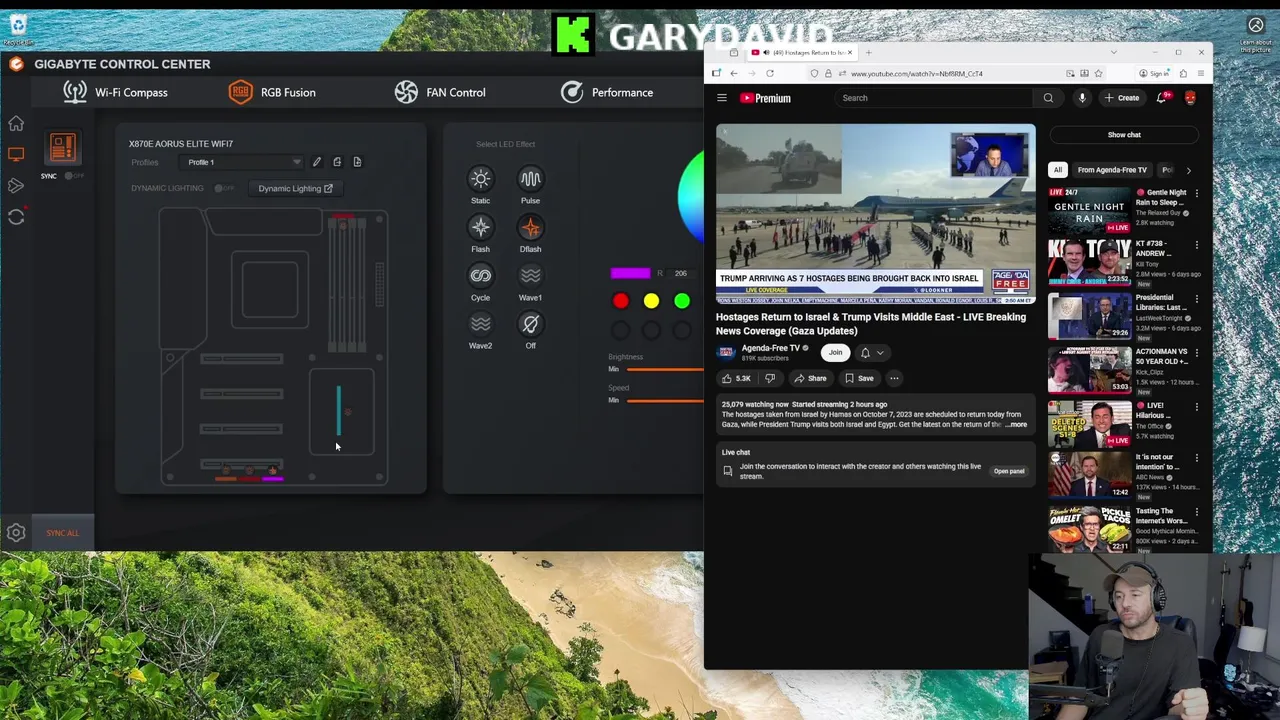1280x720 pixels.
Task: Select the monitor icon in Gigabyte sidebar
Action: 16,154
